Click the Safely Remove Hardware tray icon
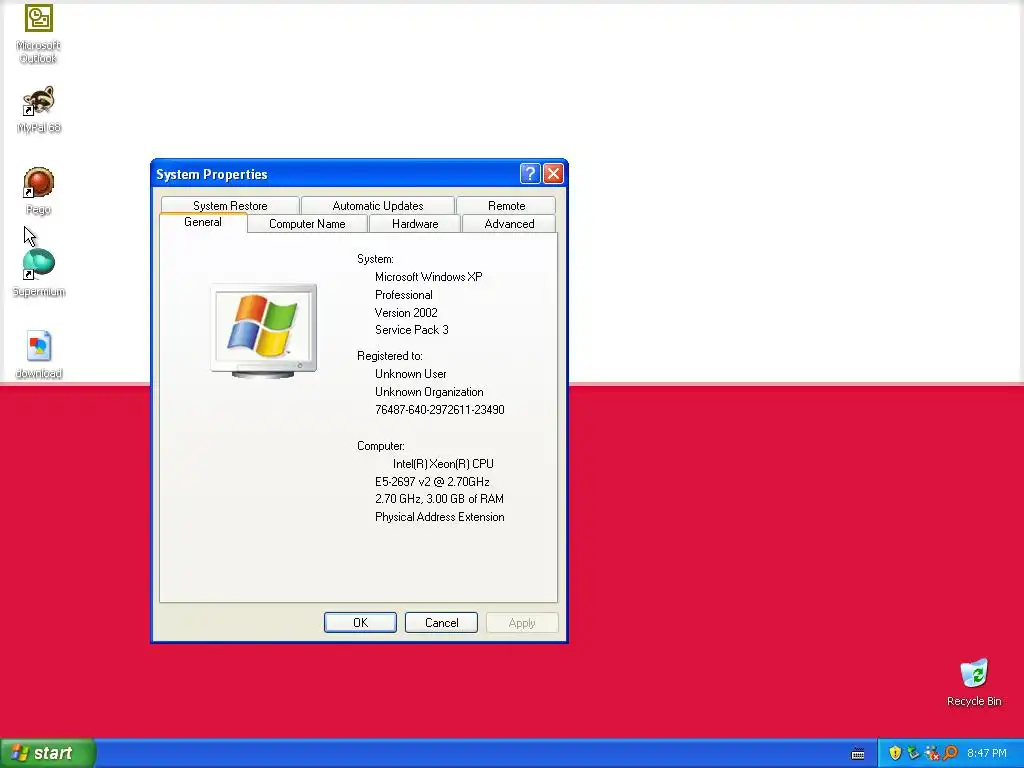Screen dimensions: 1024x768 coord(913,753)
